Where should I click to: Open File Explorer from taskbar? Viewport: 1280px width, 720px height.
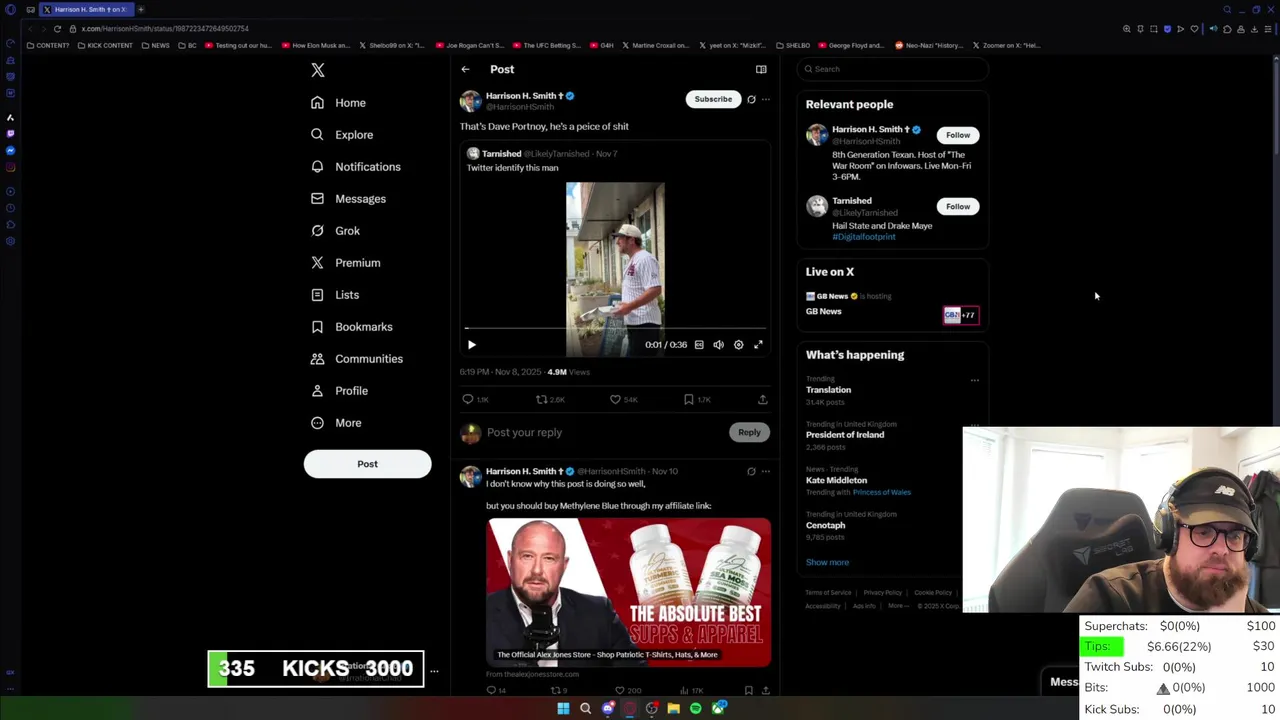674,709
